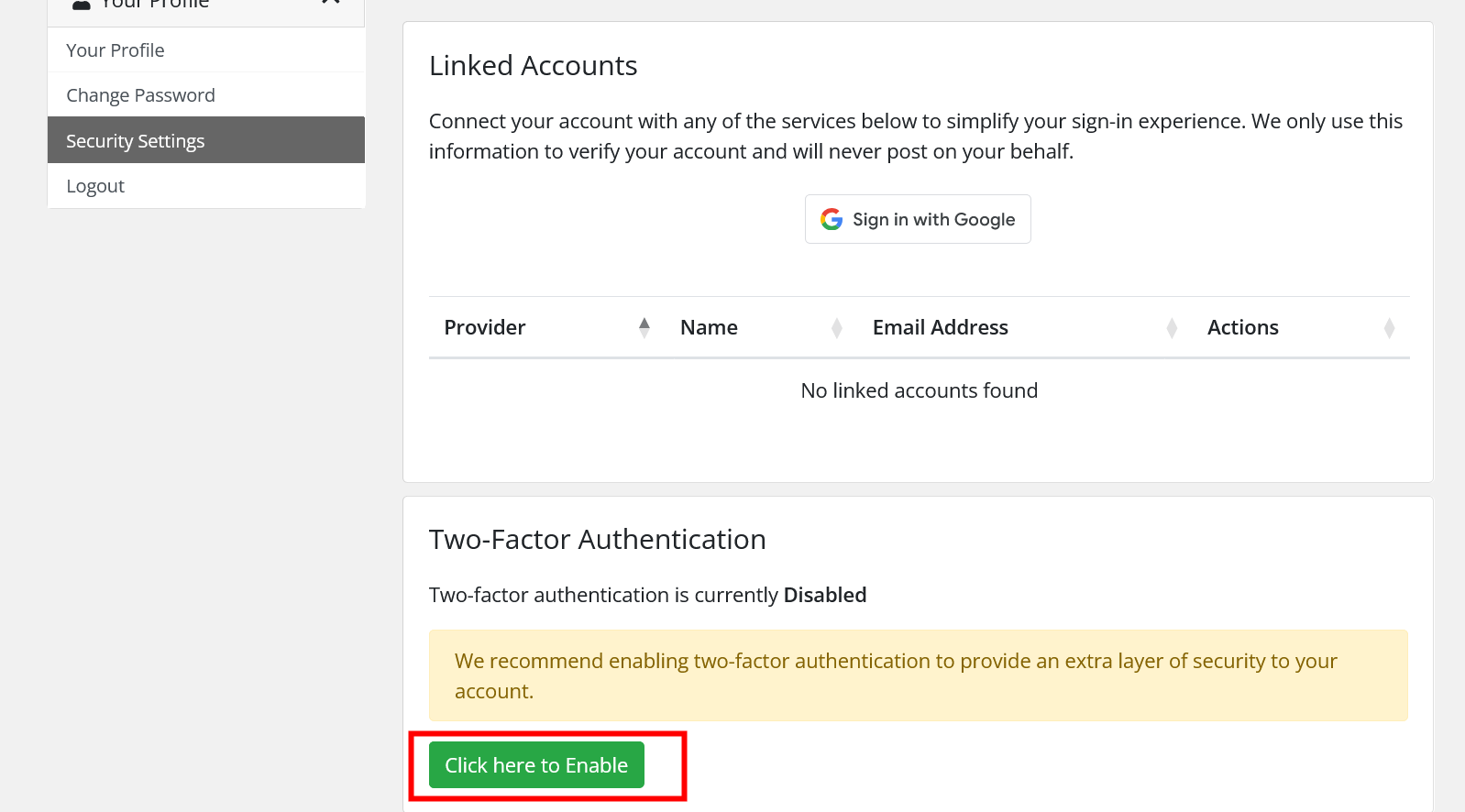Click Logout in the sidebar
Image resolution: width=1465 pixels, height=812 pixels.
(x=95, y=186)
